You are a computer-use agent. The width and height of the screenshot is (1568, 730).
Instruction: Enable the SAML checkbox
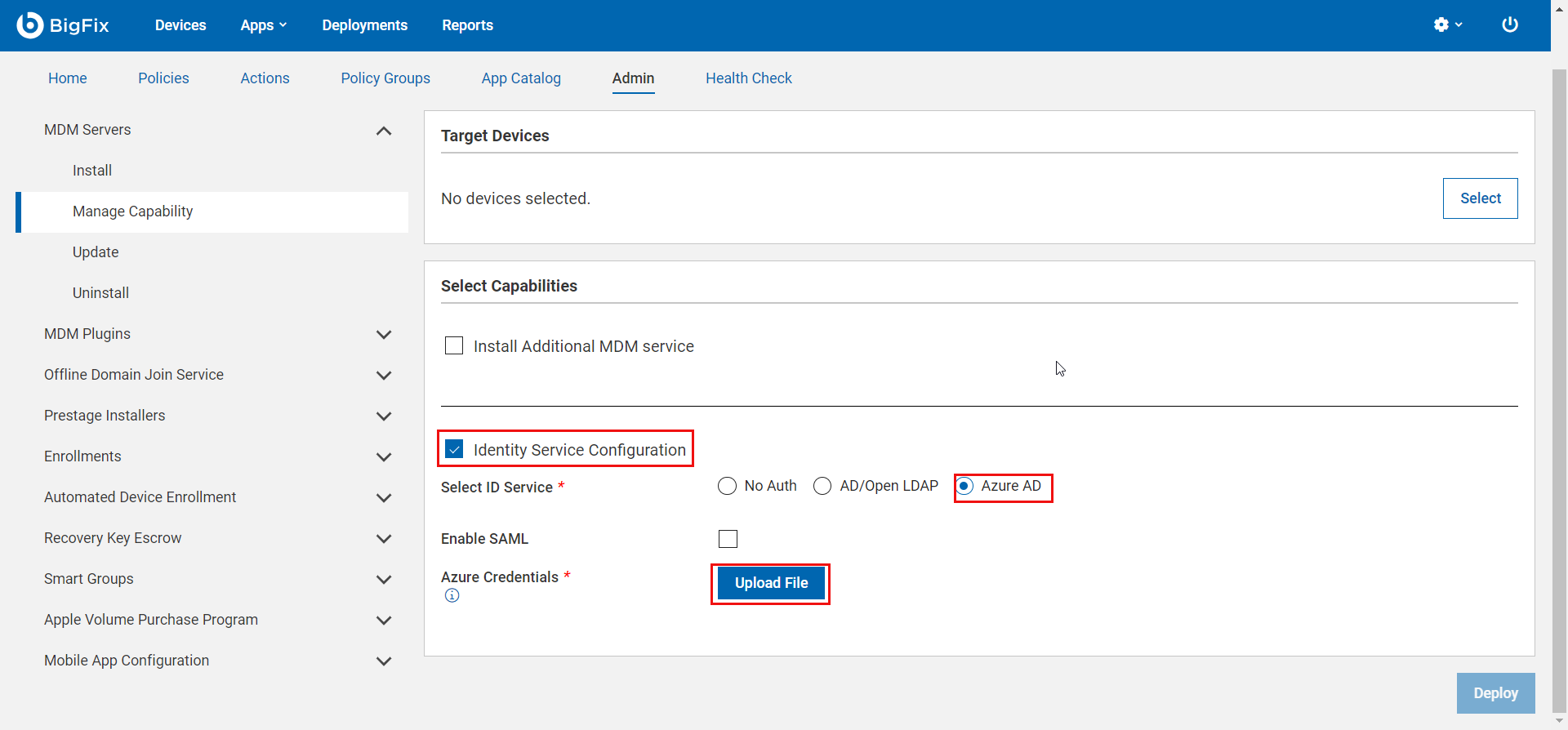[728, 539]
